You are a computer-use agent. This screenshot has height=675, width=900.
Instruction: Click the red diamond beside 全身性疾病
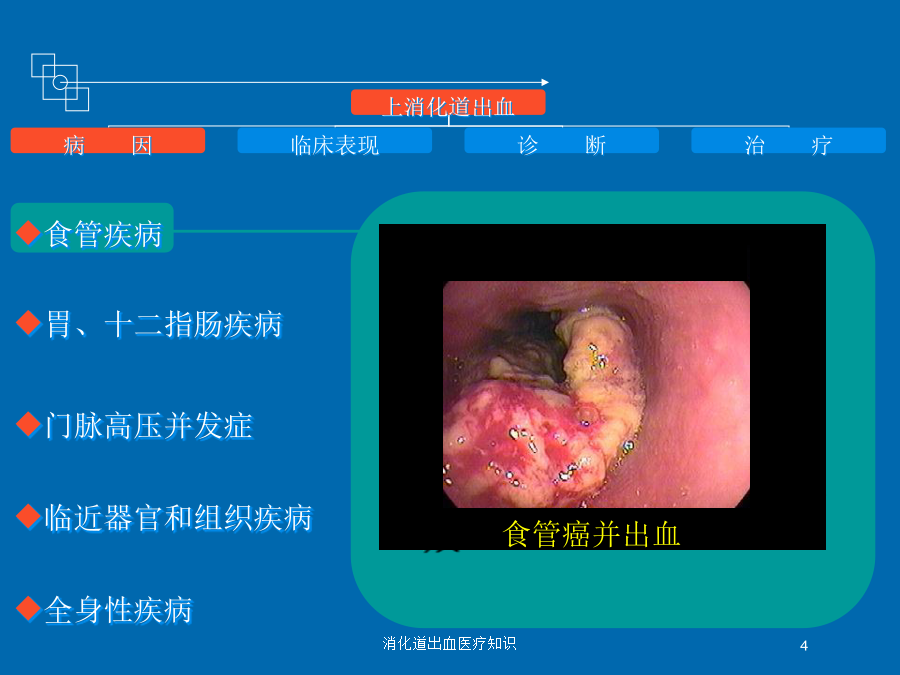(28, 608)
